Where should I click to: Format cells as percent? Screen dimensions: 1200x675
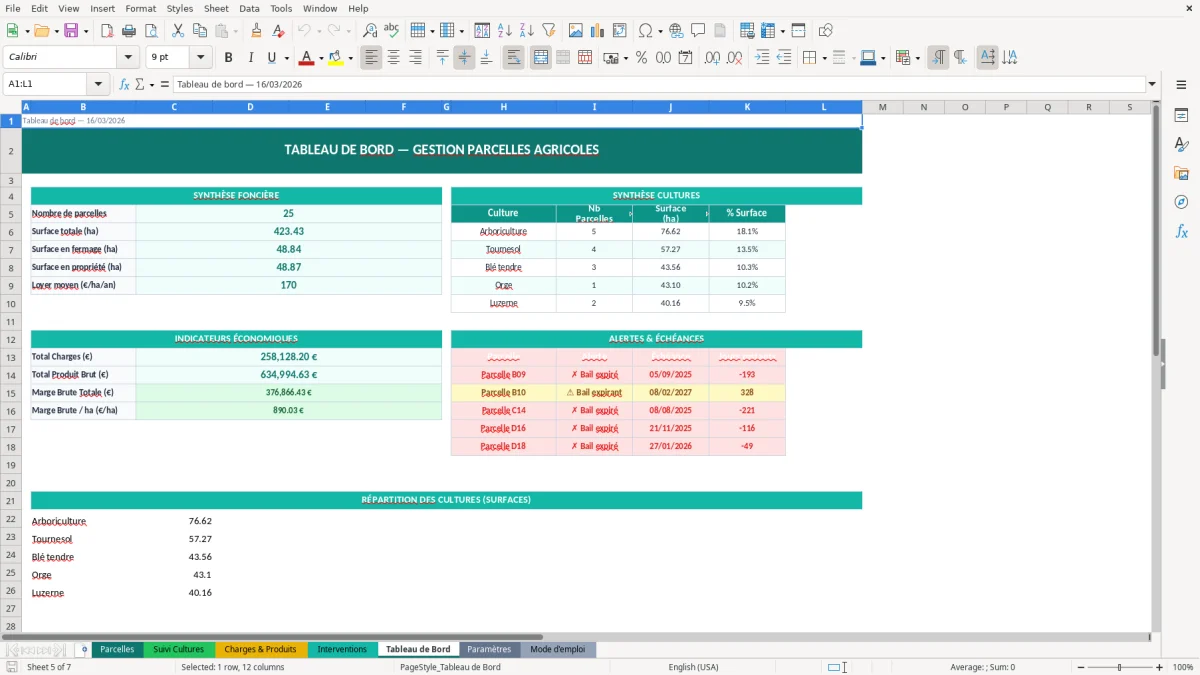641,58
